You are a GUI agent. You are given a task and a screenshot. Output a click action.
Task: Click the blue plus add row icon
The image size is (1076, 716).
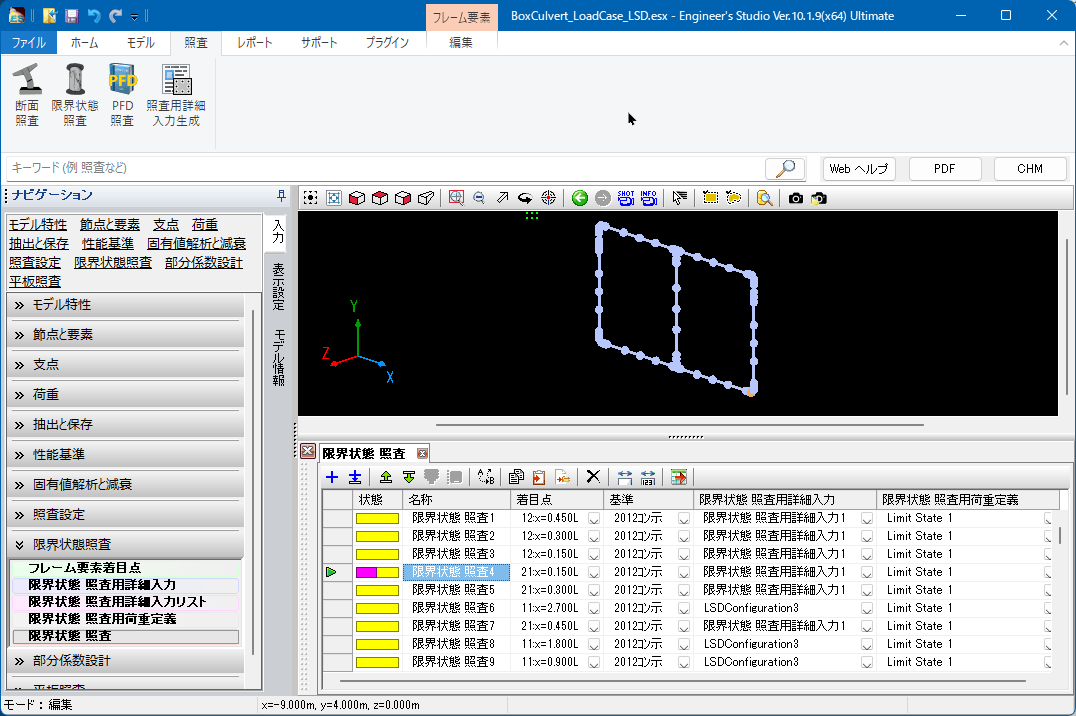coord(333,477)
